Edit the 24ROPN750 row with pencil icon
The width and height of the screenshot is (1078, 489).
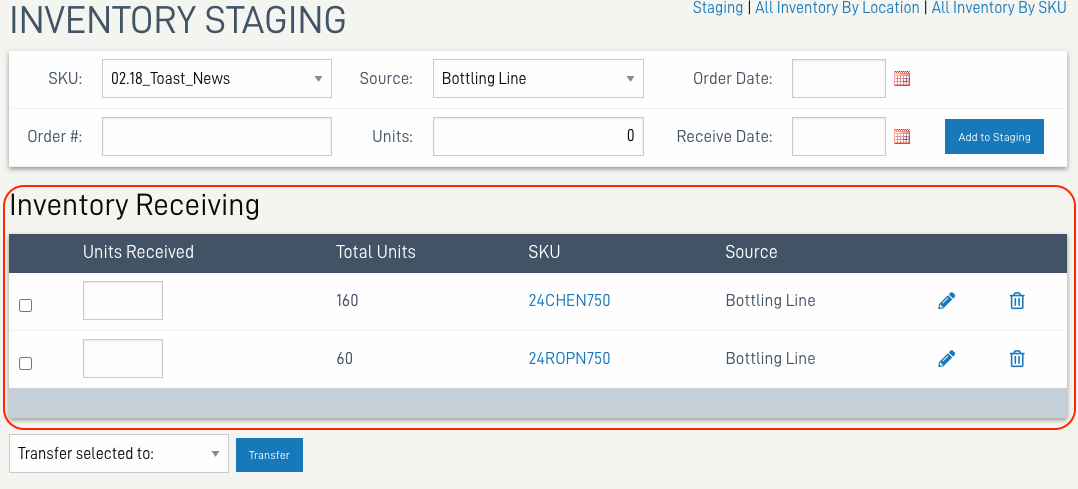pyautogui.click(x=947, y=358)
